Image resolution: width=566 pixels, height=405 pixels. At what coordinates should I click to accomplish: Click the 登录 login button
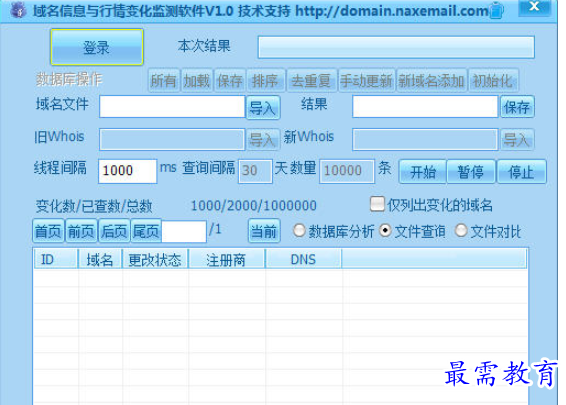click(x=97, y=47)
